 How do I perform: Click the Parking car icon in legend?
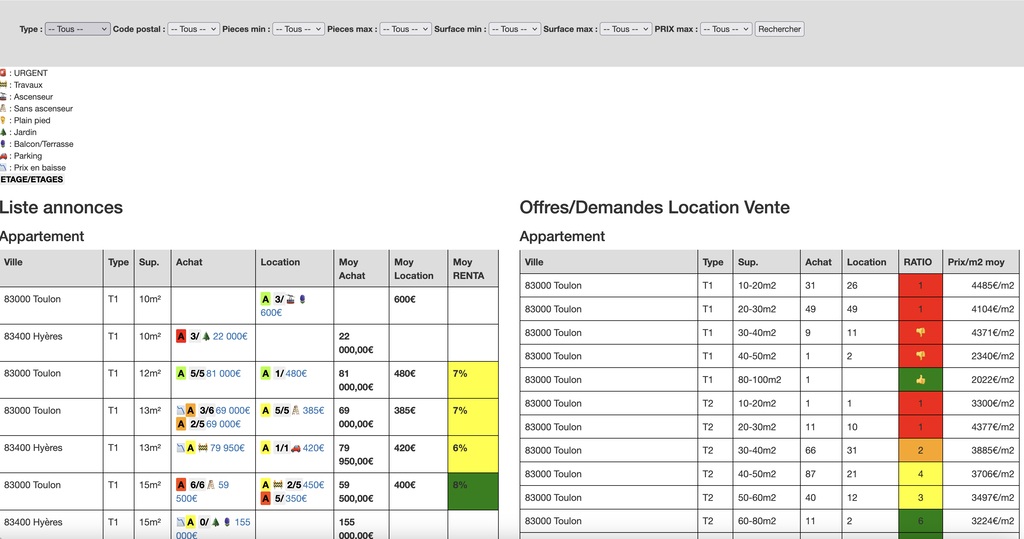click(3, 156)
